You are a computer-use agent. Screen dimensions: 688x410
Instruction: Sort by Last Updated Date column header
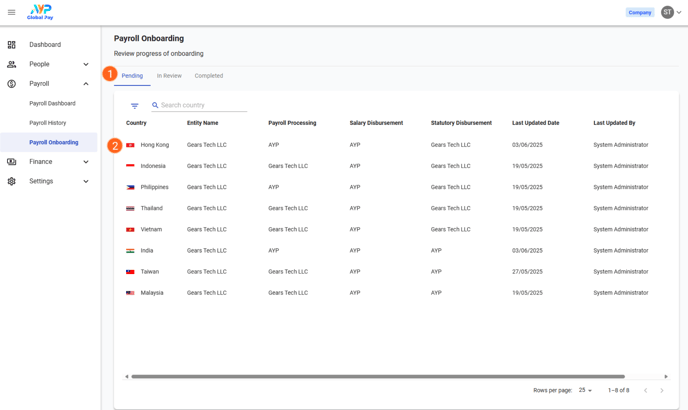[x=535, y=123]
